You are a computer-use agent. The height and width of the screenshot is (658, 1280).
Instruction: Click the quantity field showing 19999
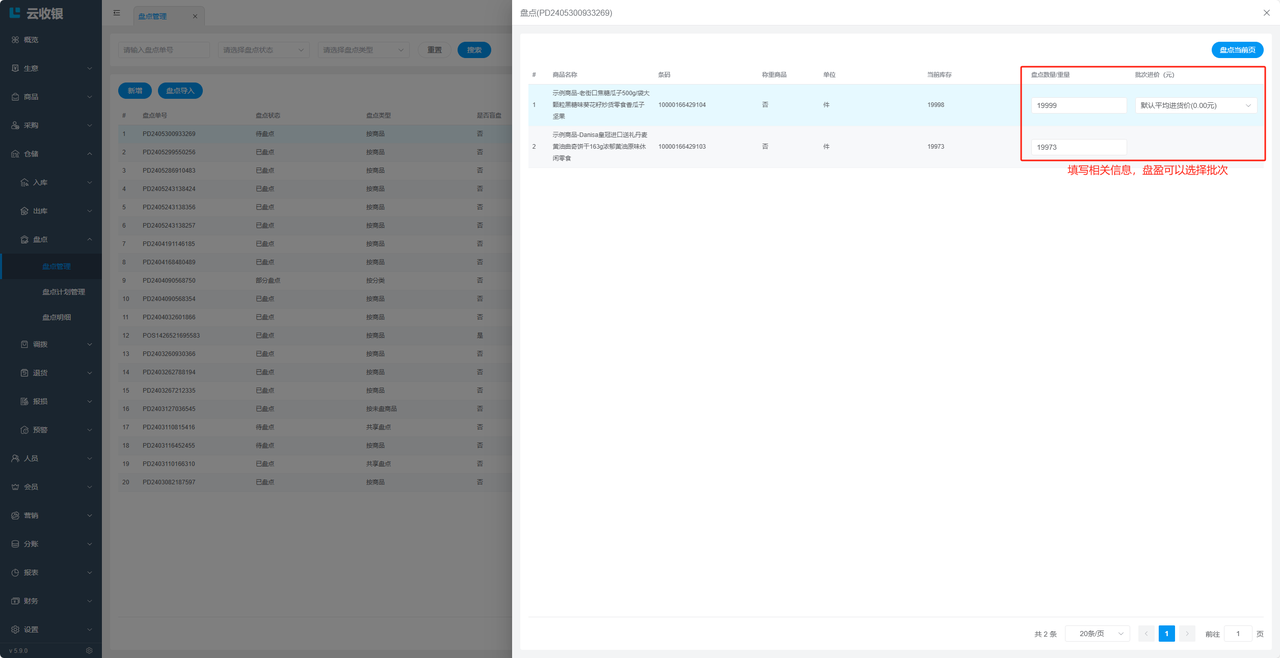1078,105
